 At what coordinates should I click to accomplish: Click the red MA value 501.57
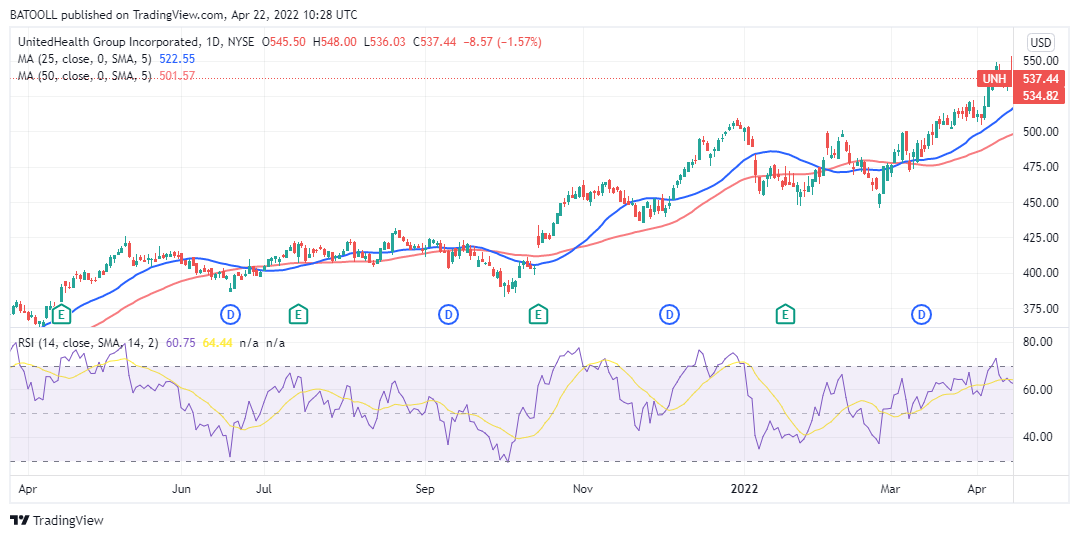pos(178,76)
